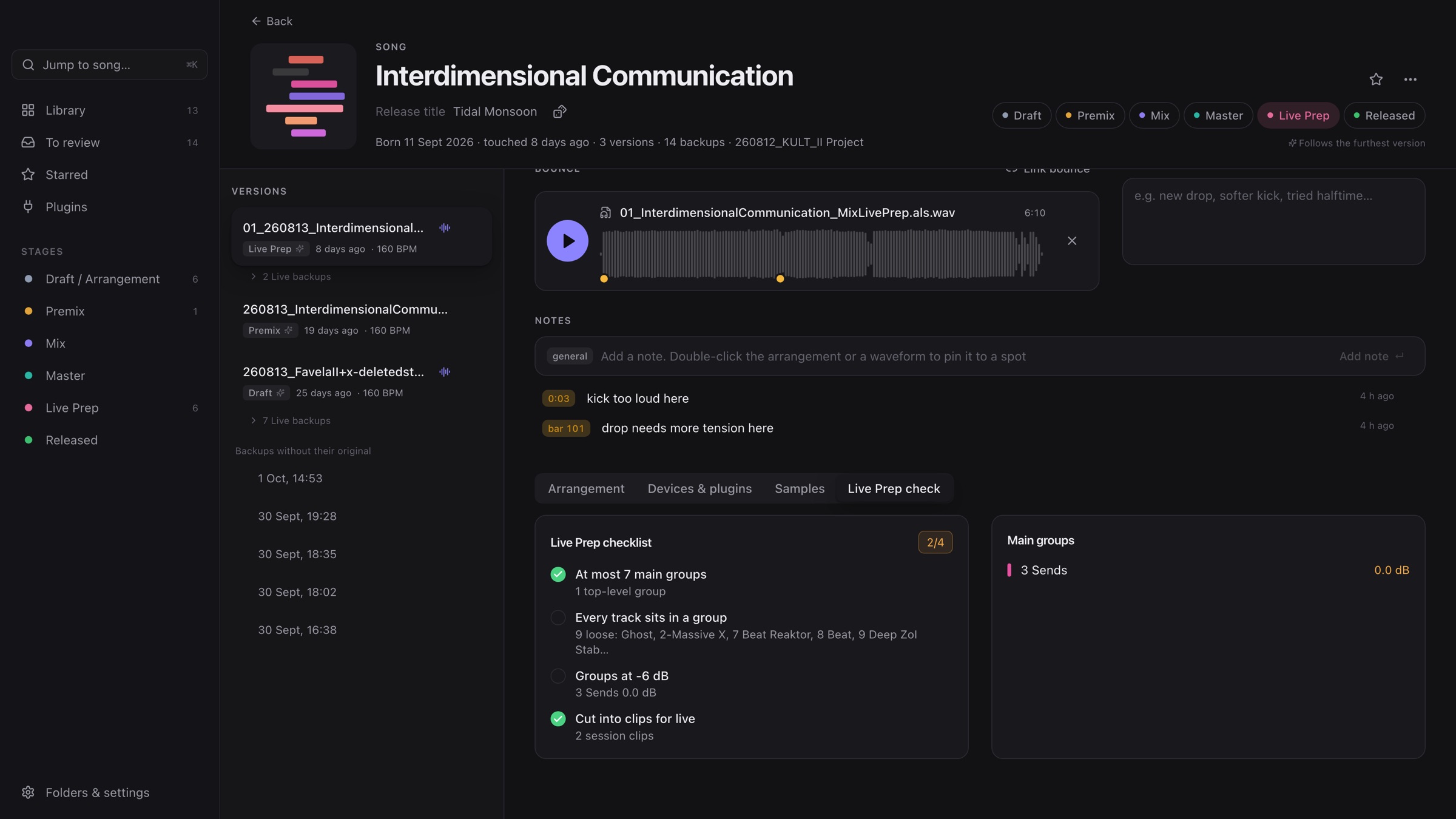Open the Plugins page
Image resolution: width=1456 pixels, height=819 pixels.
click(109, 207)
